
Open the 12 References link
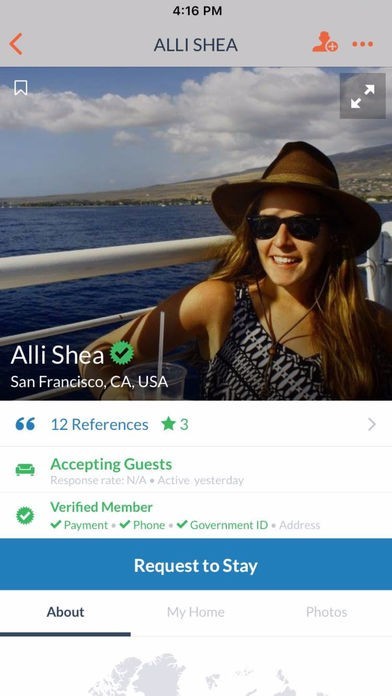[x=99, y=425]
